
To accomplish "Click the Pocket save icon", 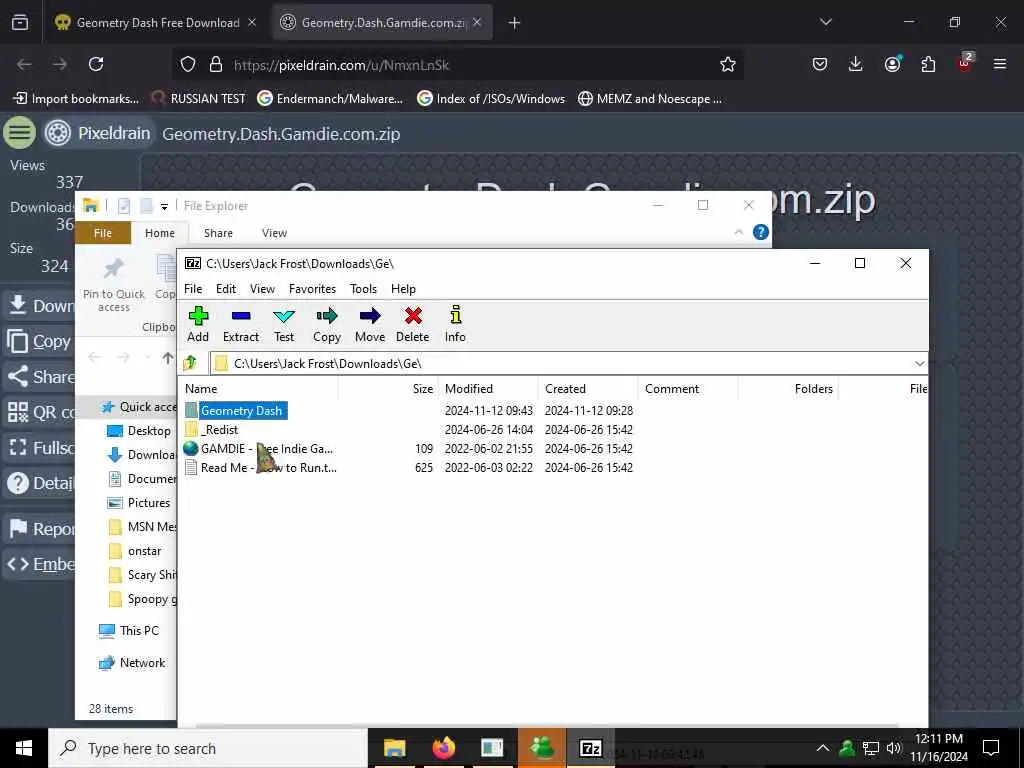I will [820, 64].
